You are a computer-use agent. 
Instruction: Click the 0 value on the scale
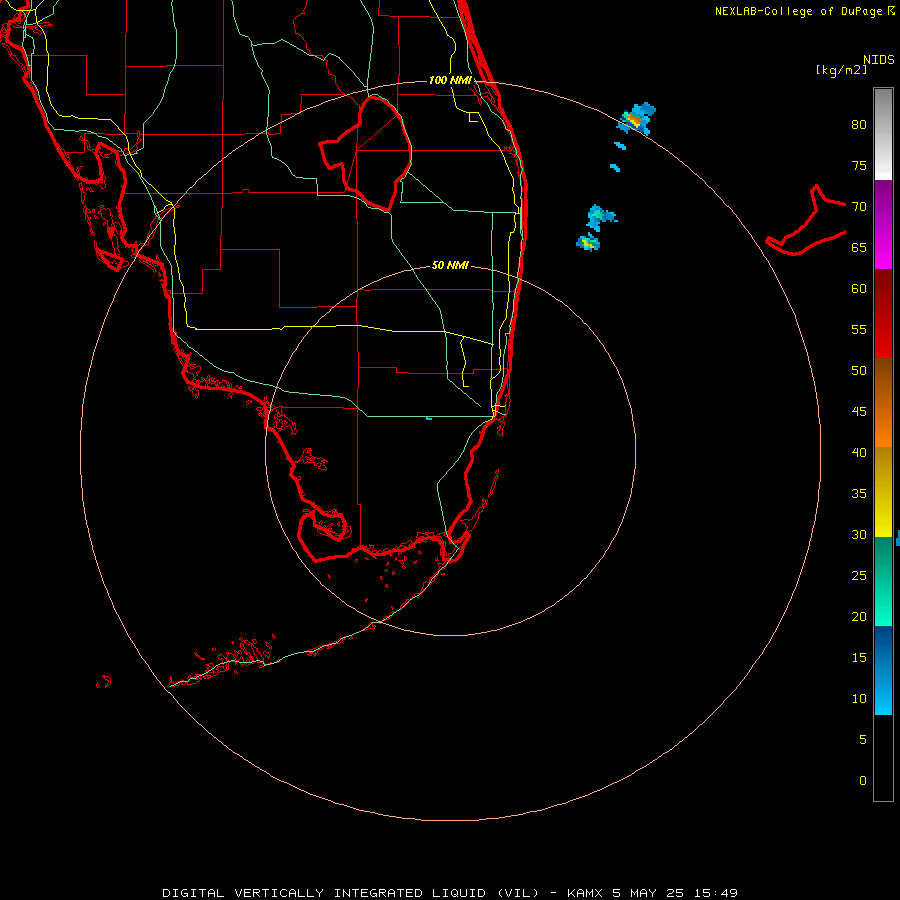863,781
